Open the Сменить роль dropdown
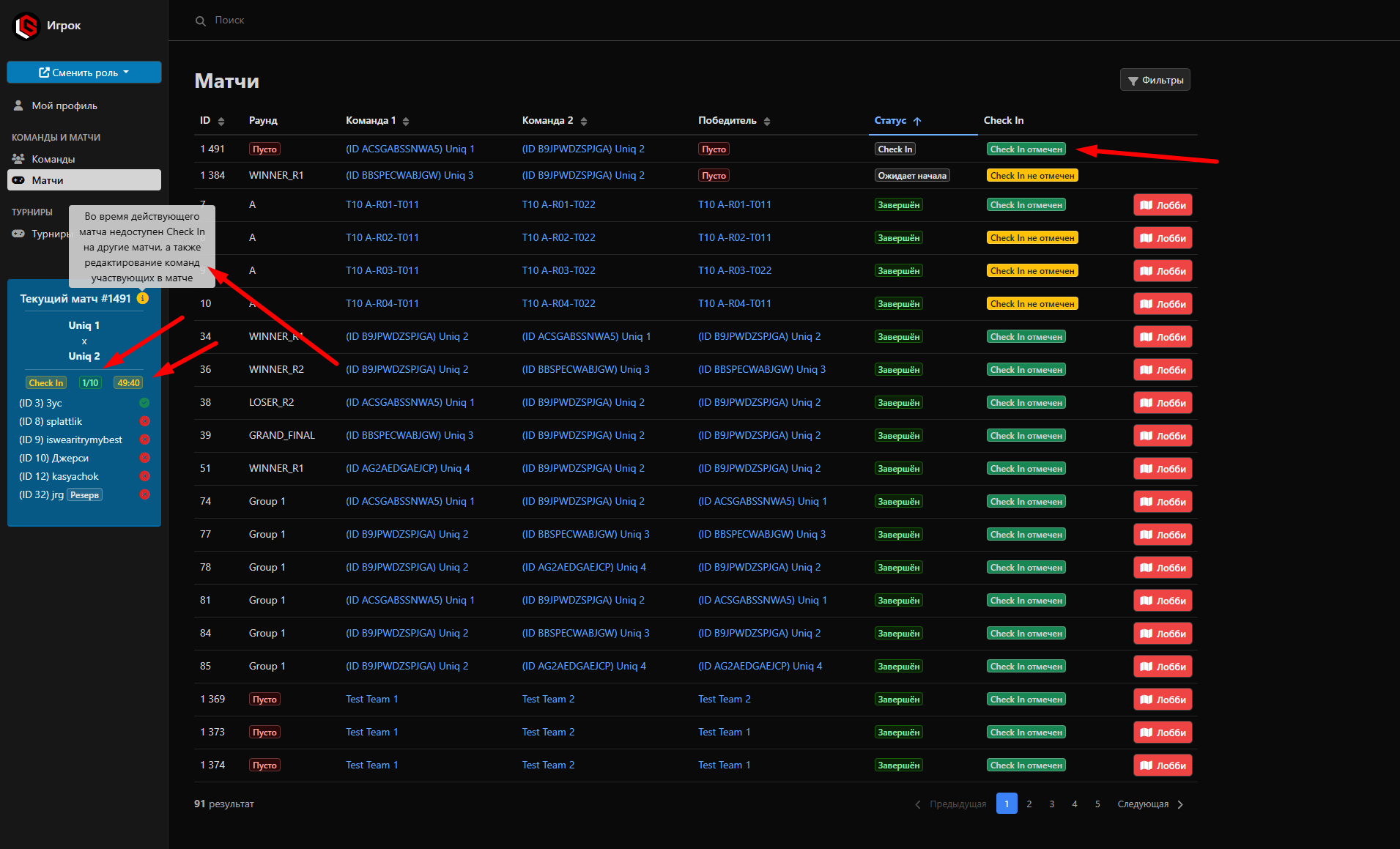Viewport: 1400px width, 849px height. pyautogui.click(x=84, y=73)
